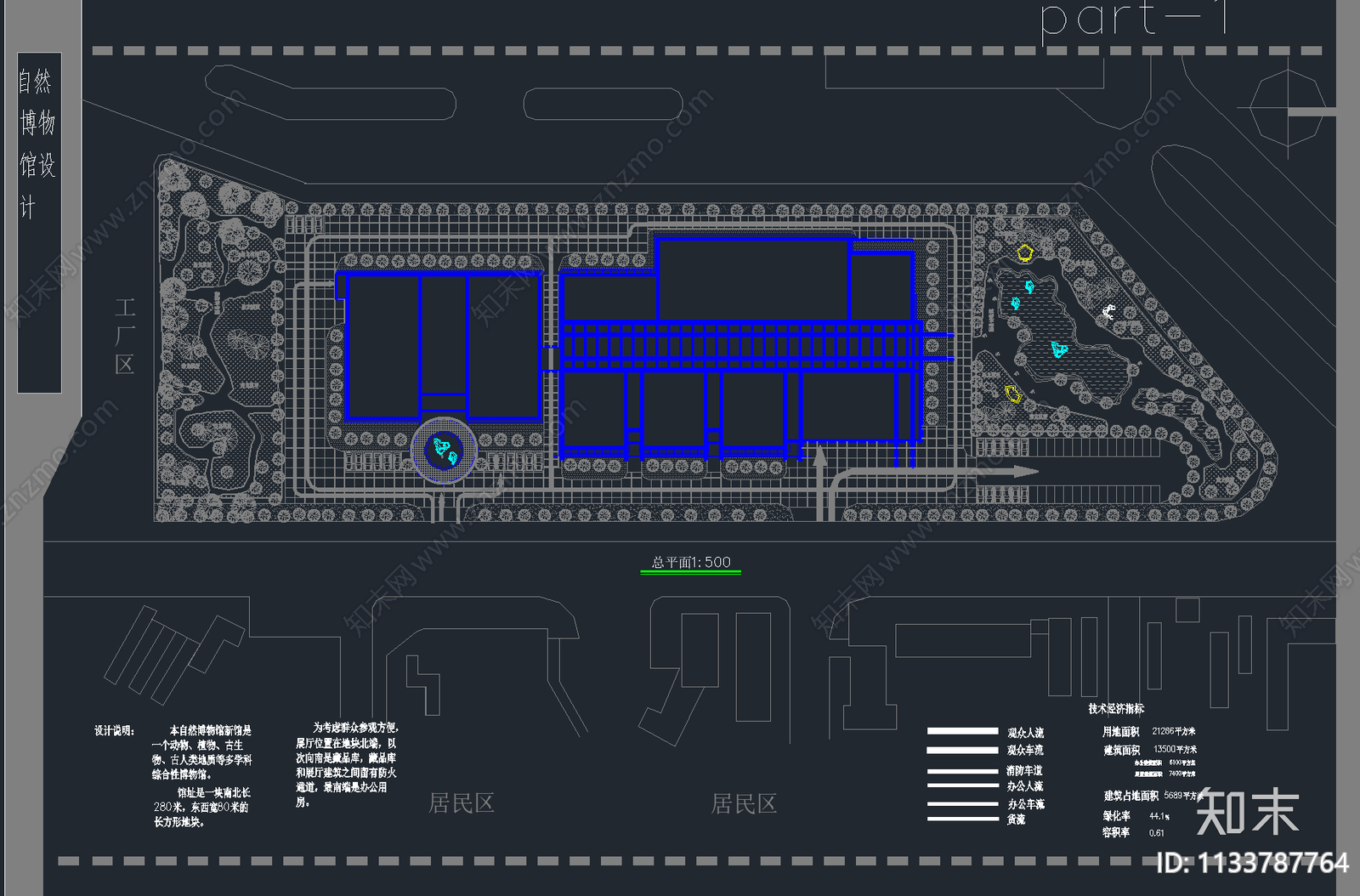This screenshot has height=896, width=1360.
Task: Select the '0.61' plot ratio value
Action: 1157,833
